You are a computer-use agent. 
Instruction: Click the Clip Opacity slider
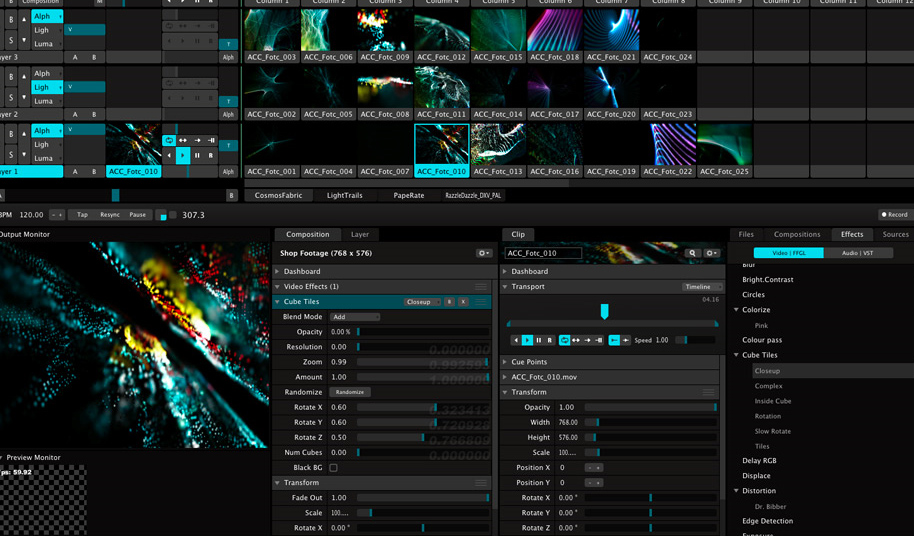(651, 408)
